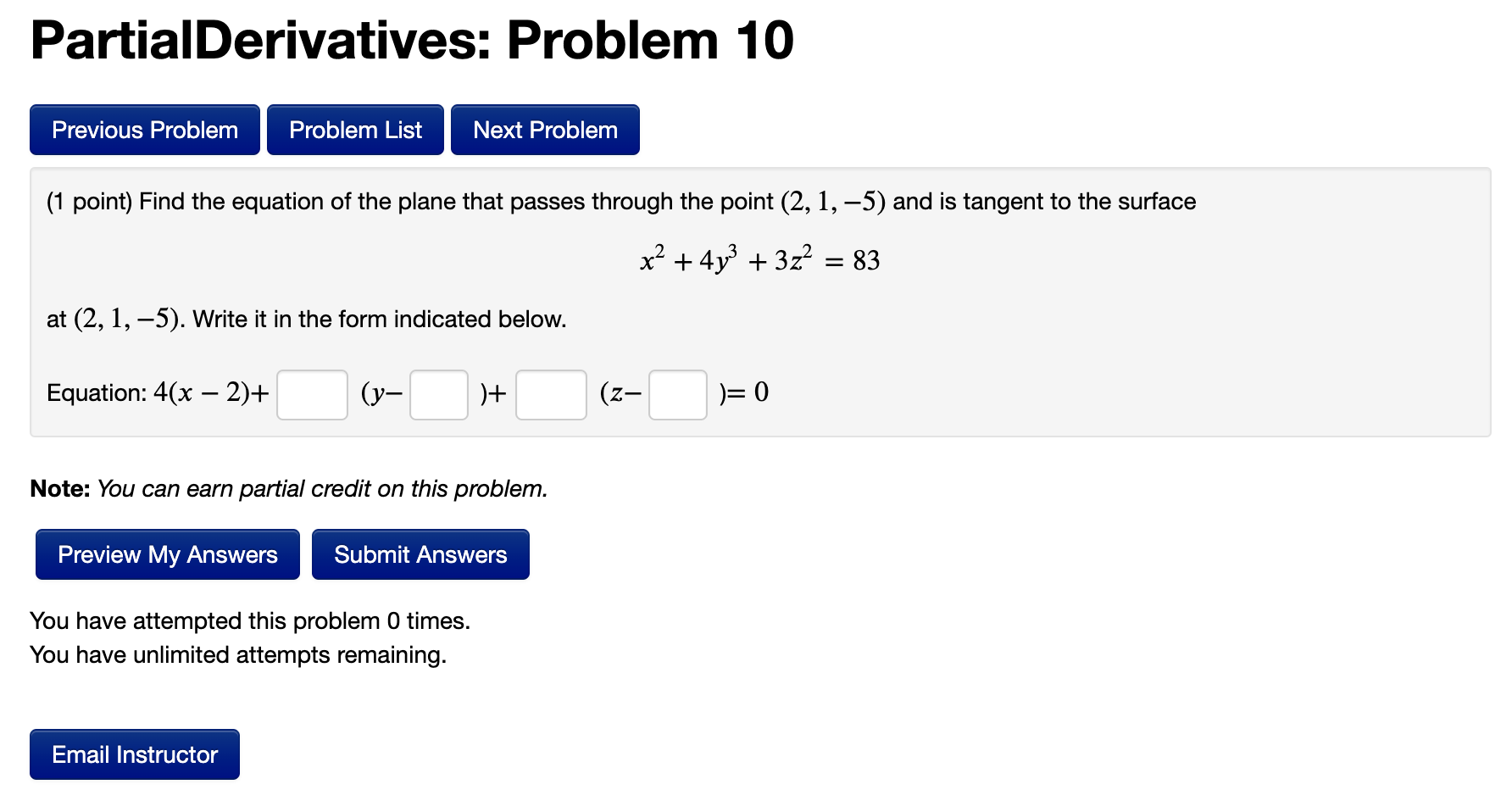
Task: Open the Problem List
Action: pos(355,129)
